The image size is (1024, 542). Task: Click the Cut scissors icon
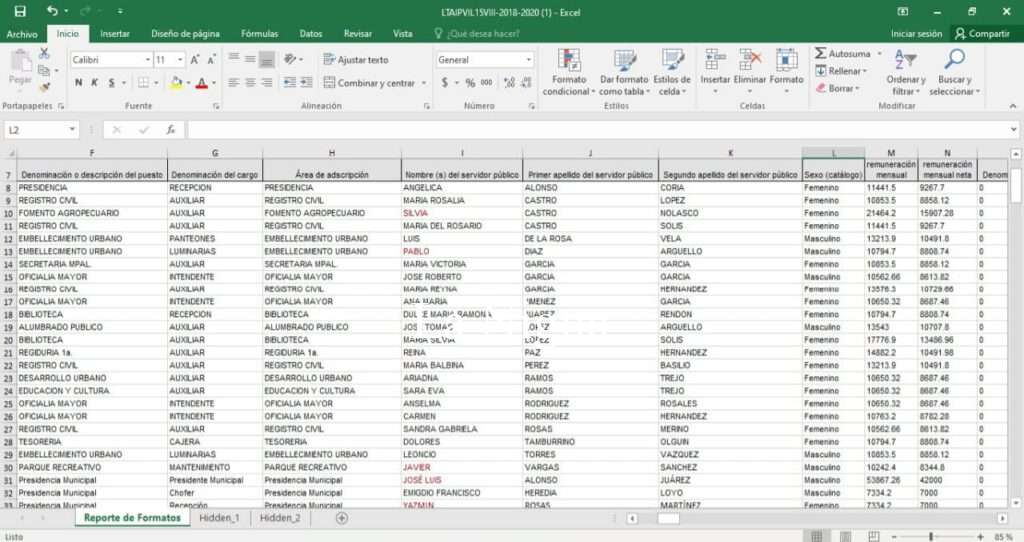pos(44,54)
